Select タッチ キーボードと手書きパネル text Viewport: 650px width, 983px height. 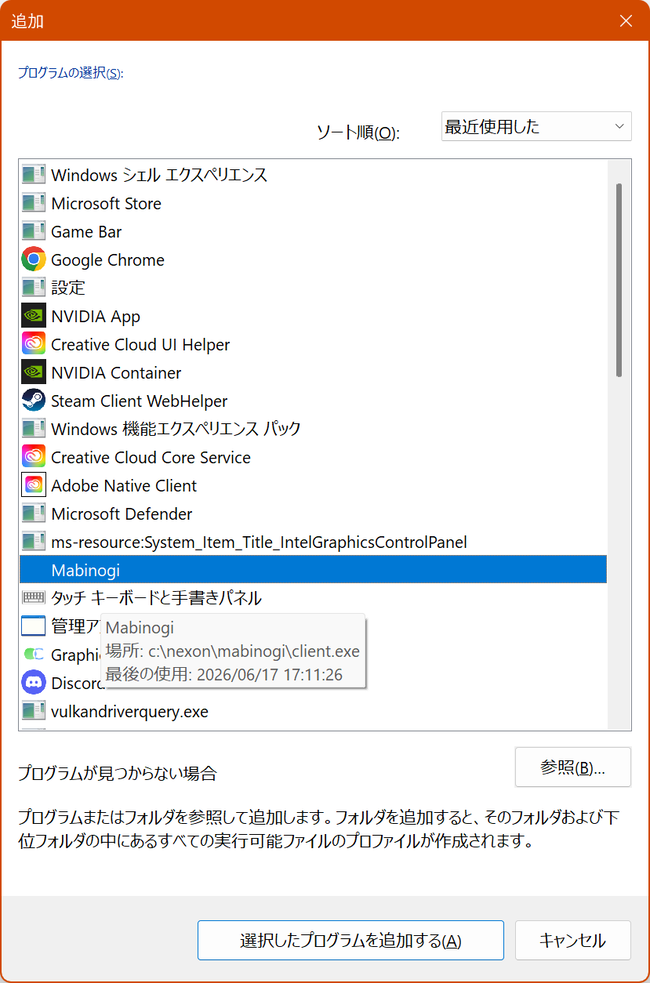(156, 597)
